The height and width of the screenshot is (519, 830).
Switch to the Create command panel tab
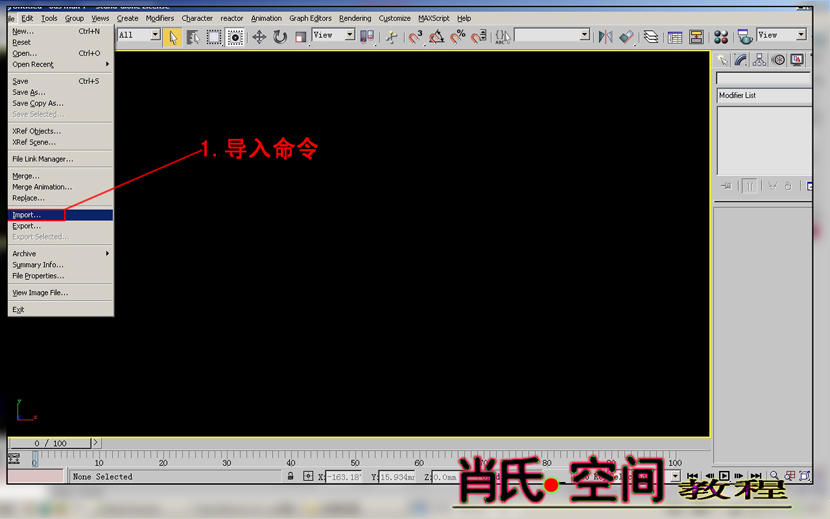[x=722, y=60]
